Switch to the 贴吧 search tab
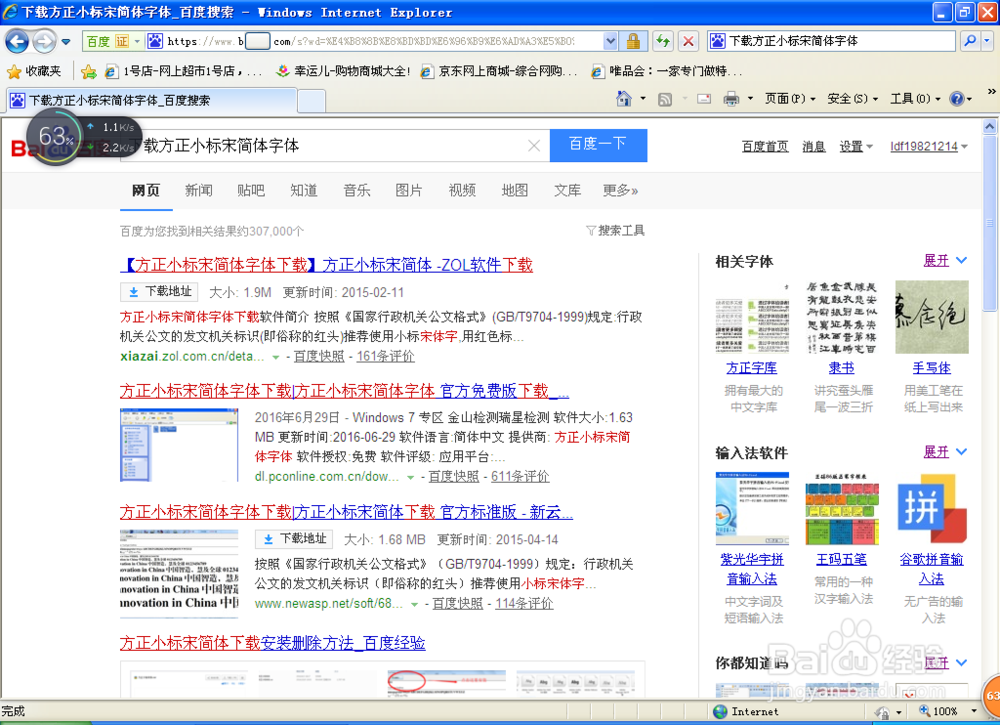Screen dimensions: 1000x725 click(x=251, y=190)
